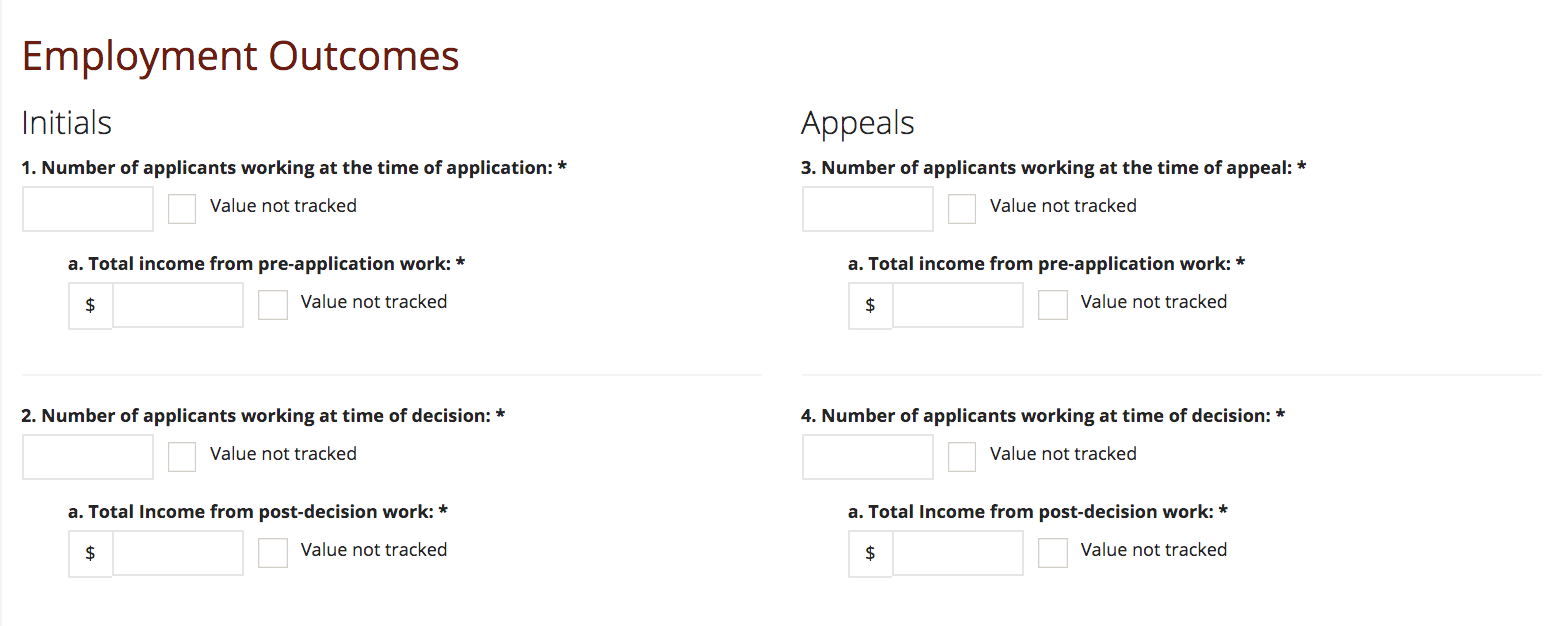The image size is (1560, 626).
Task: Click dollar sign beside Appeals pre-application income
Action: coord(870,305)
